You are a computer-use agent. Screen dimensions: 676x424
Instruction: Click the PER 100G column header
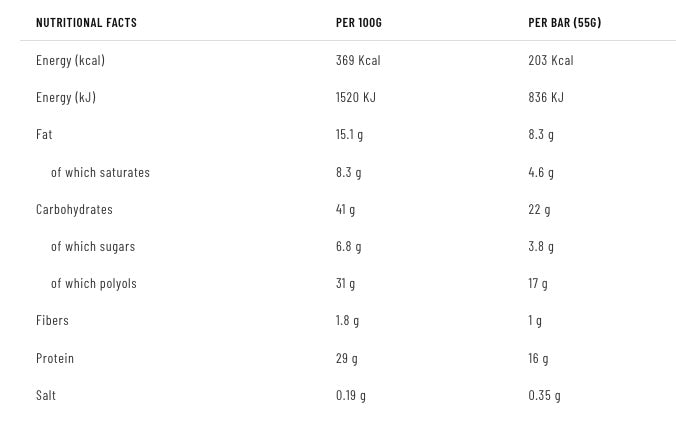tap(358, 22)
